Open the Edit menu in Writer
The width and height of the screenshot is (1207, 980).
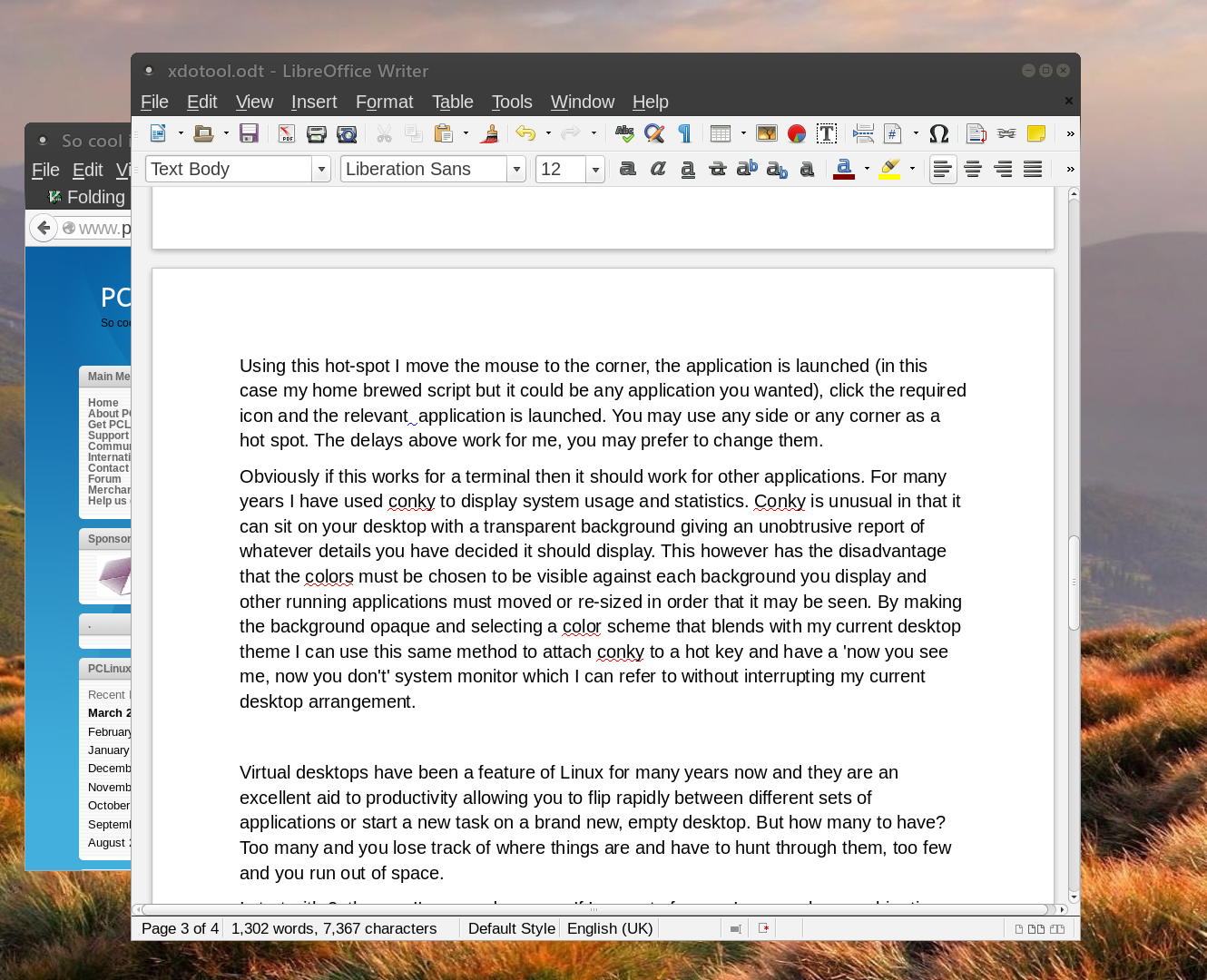coord(201,102)
